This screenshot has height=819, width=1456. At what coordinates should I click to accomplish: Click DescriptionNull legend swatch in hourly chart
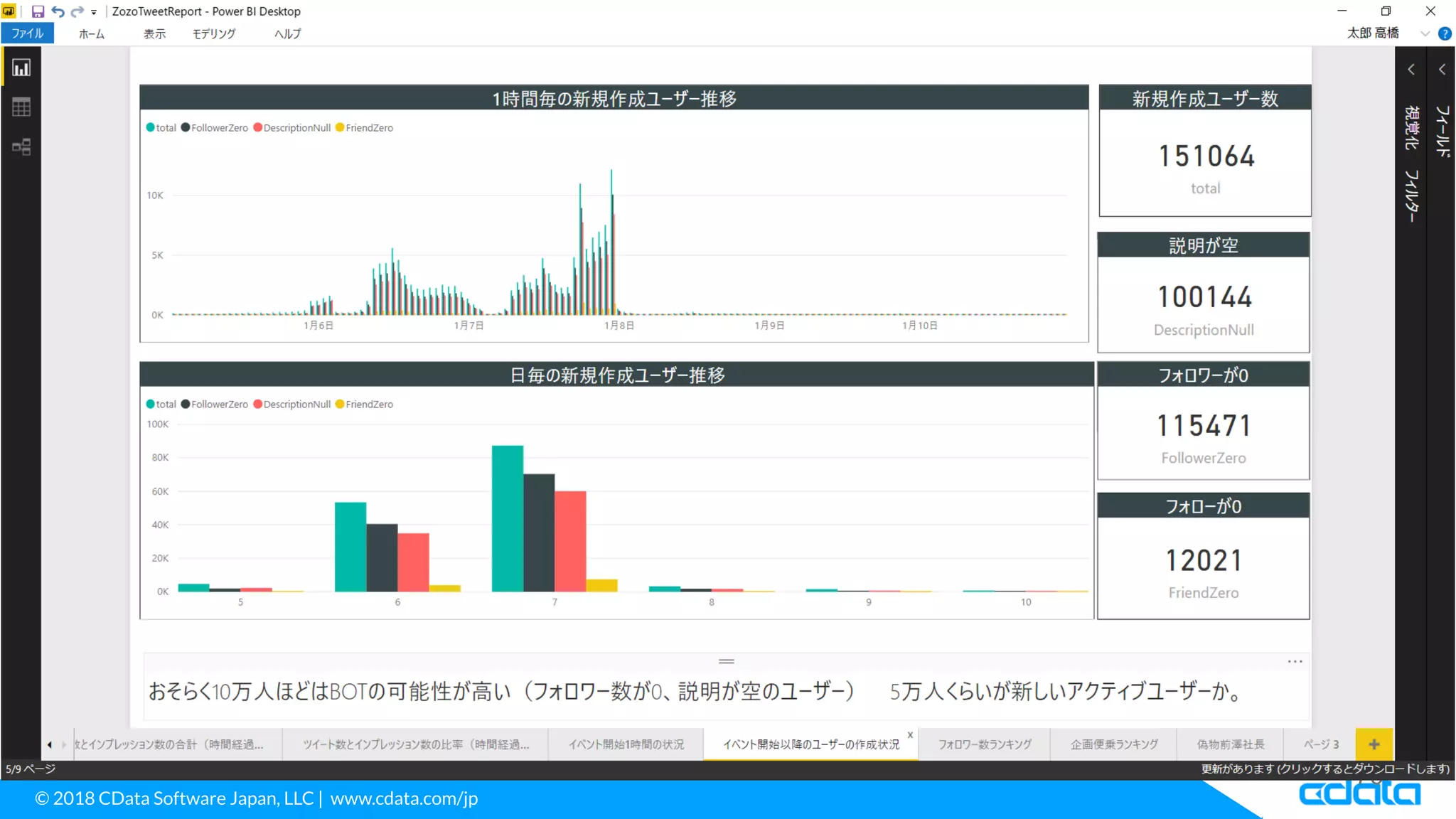click(258, 128)
